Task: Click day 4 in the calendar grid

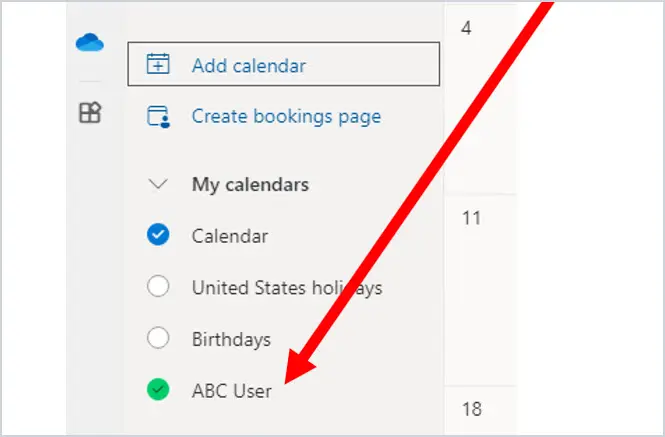Action: tap(467, 29)
